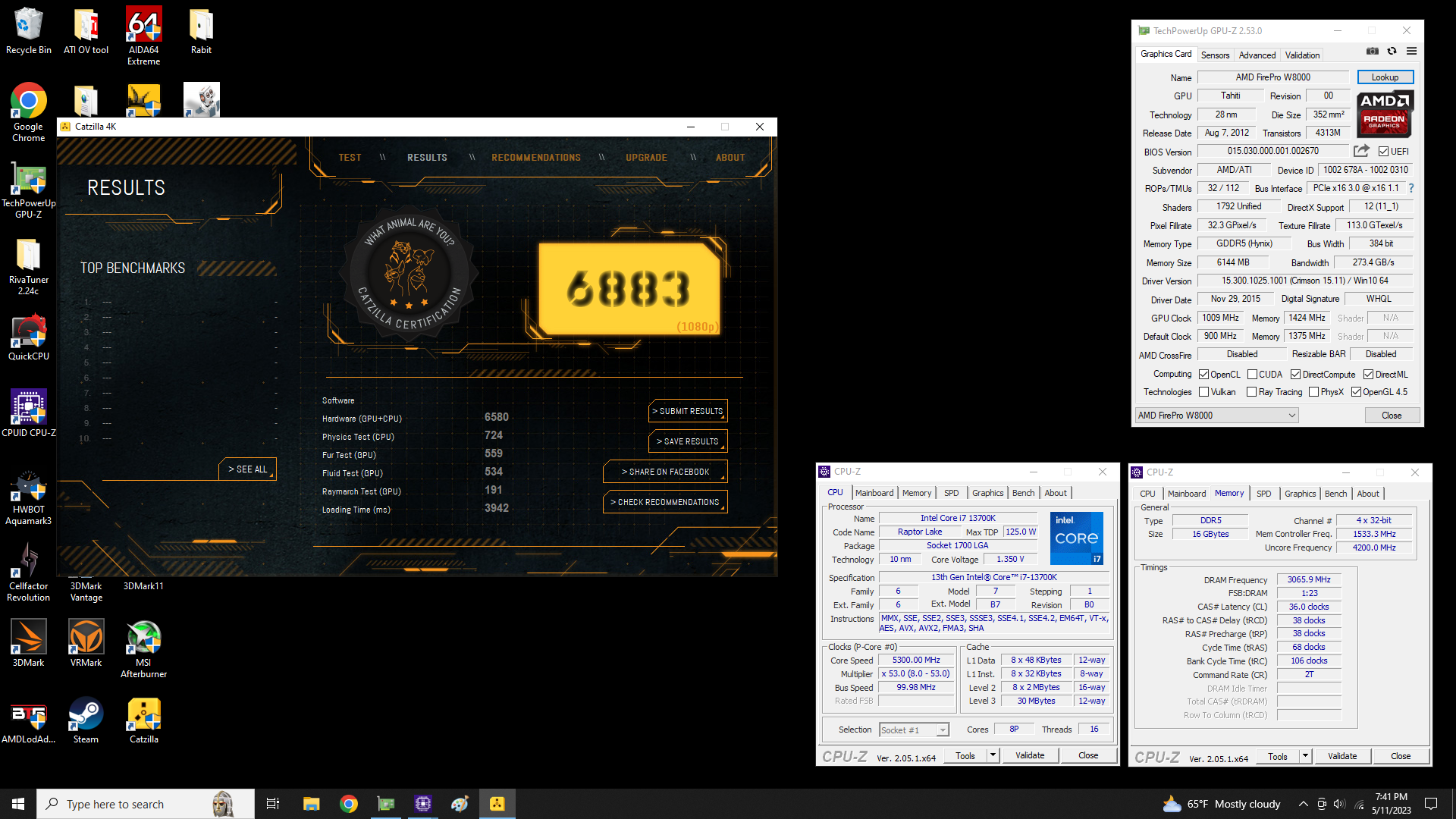This screenshot has width=1456, height=819.
Task: Click the 6883 score panel
Action: point(629,289)
